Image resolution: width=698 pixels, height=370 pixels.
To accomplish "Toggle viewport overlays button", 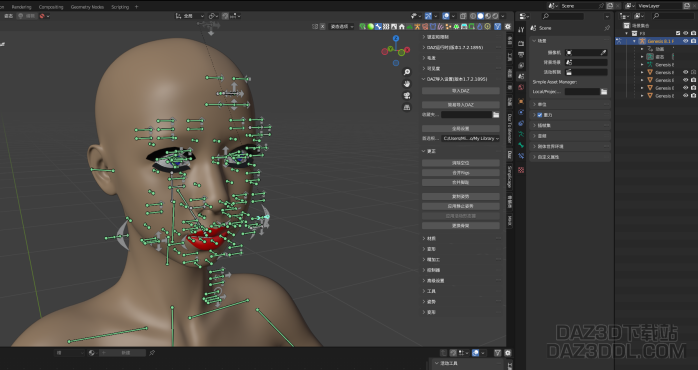I will pyautogui.click(x=446, y=16).
